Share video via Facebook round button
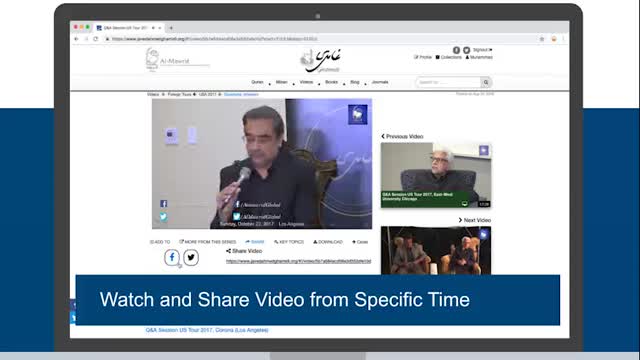 pyautogui.click(x=172, y=257)
